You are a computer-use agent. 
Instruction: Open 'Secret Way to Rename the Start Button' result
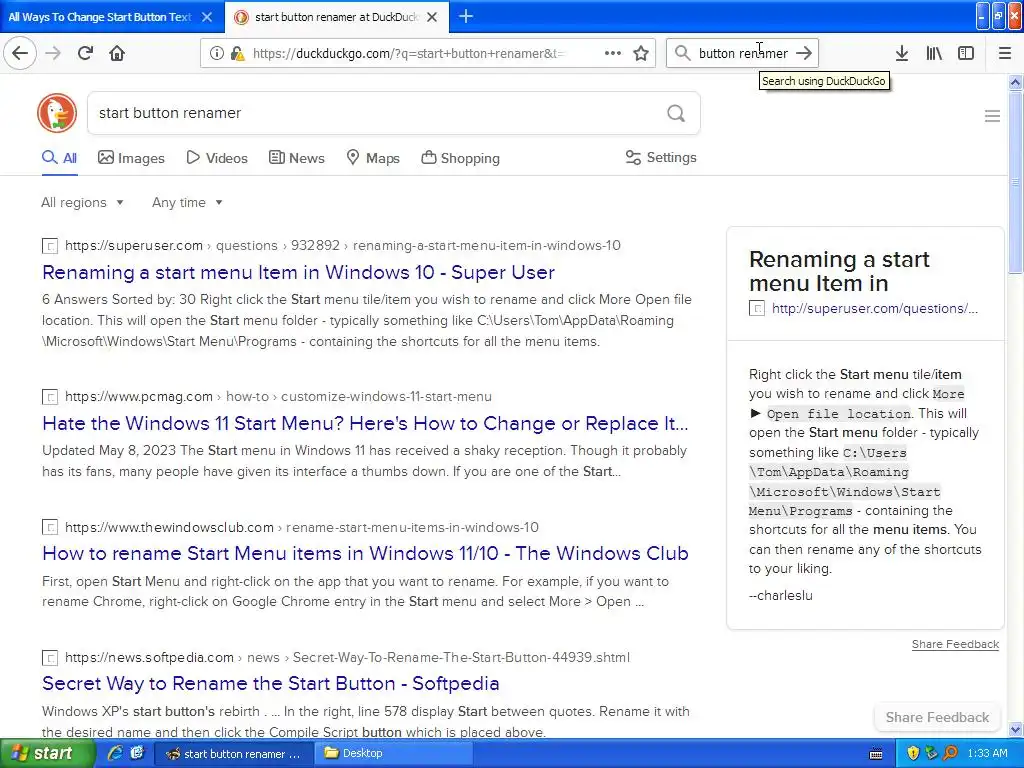pyautogui.click(x=270, y=683)
